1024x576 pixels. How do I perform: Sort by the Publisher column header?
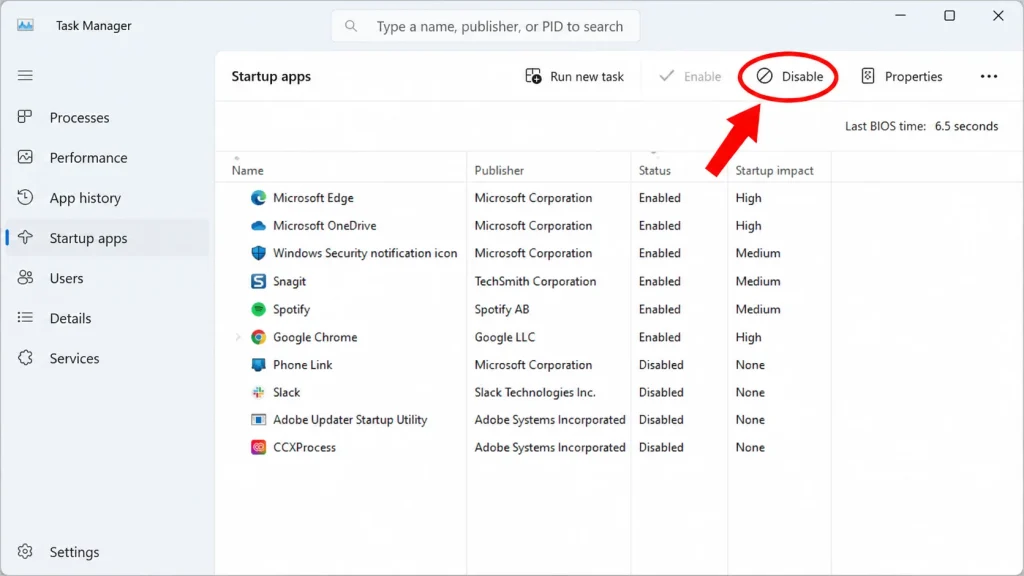[x=499, y=170]
